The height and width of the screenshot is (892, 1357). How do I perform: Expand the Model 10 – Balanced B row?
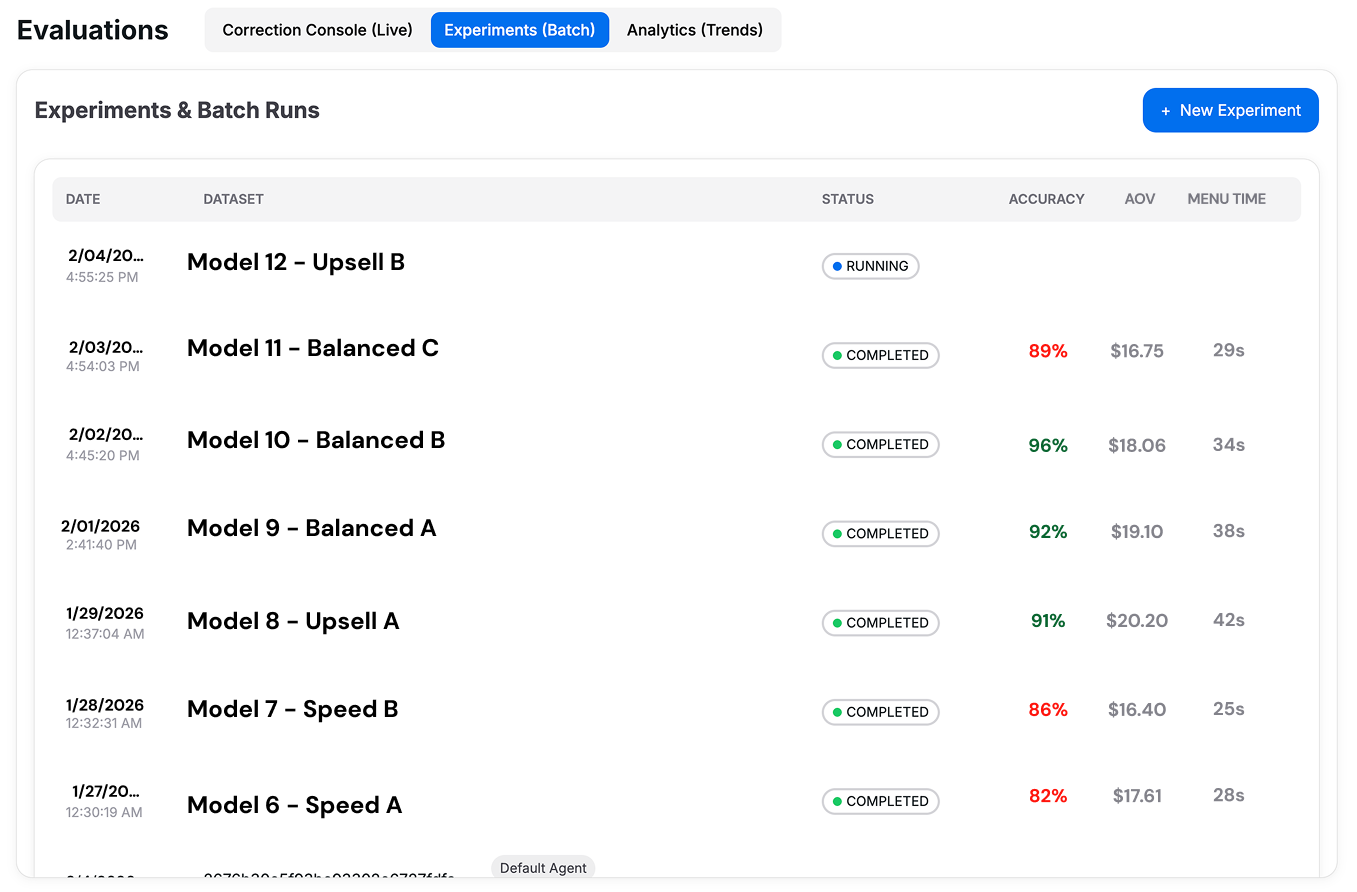tap(316, 440)
